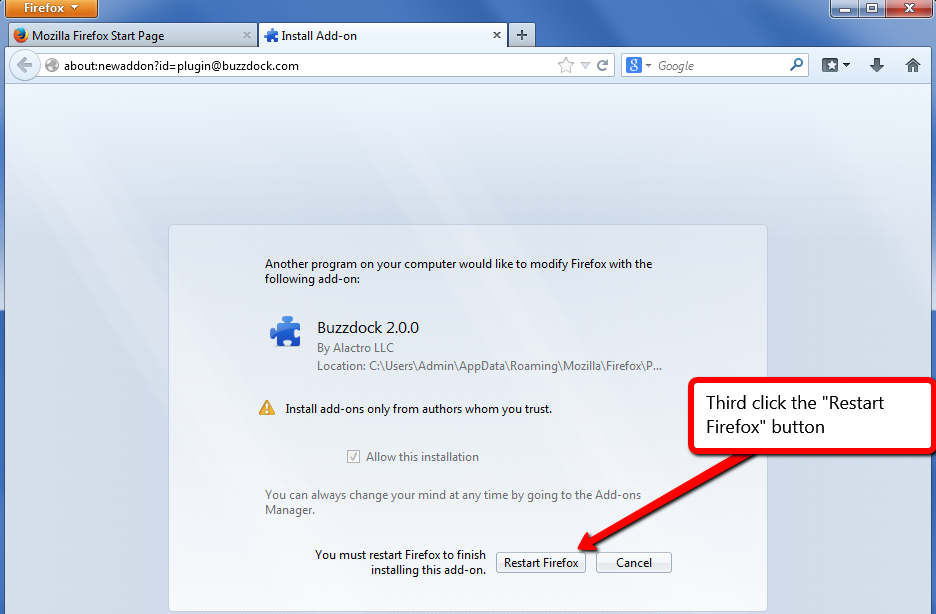Screen dimensions: 936x614
Task: Click the 'Install add-ons only from authors' warning text
Action: (x=418, y=409)
